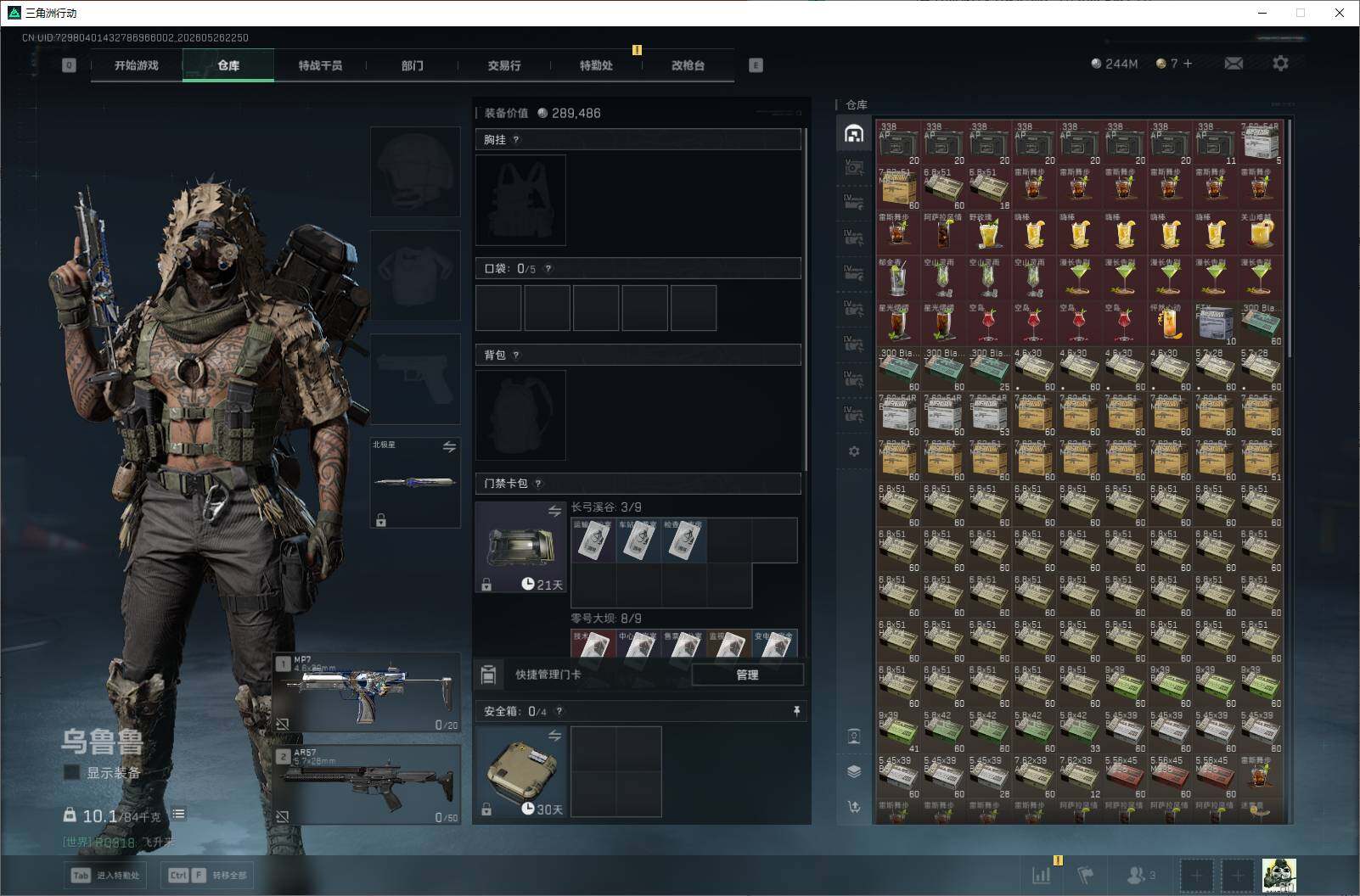
Task: Open game settings gear in top bar
Action: [1280, 63]
